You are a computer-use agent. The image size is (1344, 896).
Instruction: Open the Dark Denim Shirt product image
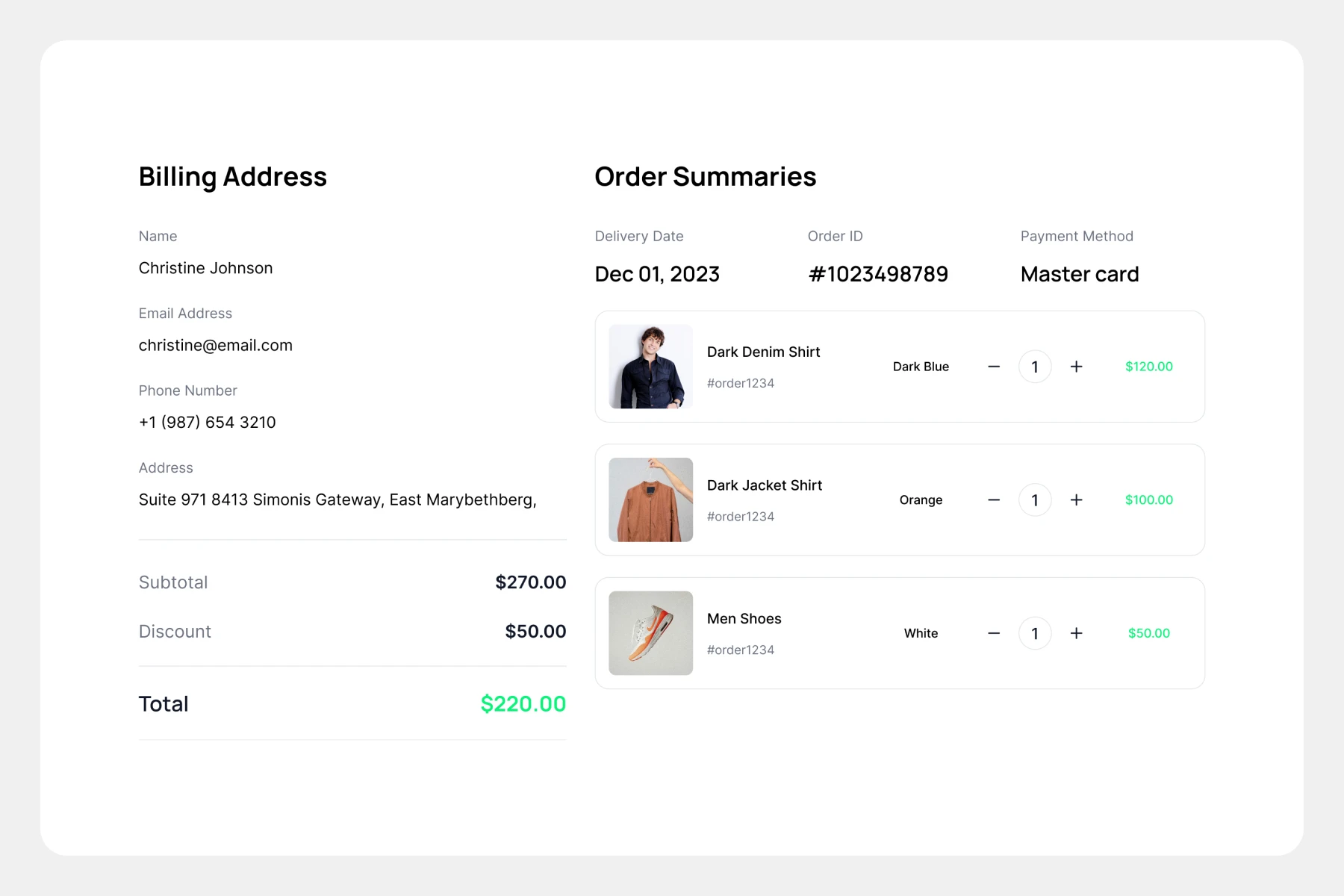pos(650,367)
